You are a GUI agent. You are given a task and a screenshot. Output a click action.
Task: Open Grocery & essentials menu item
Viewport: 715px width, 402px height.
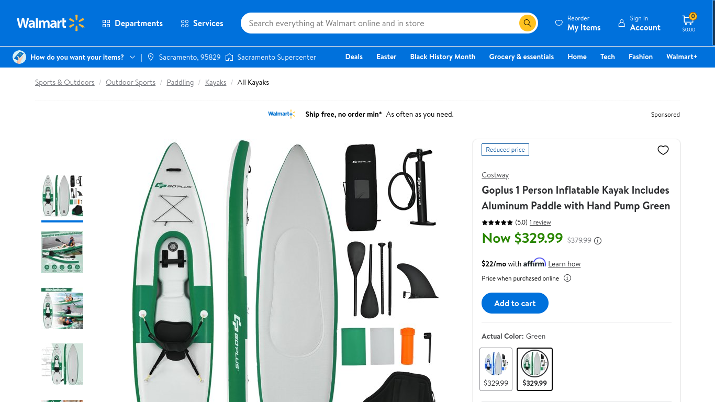[x=521, y=57]
